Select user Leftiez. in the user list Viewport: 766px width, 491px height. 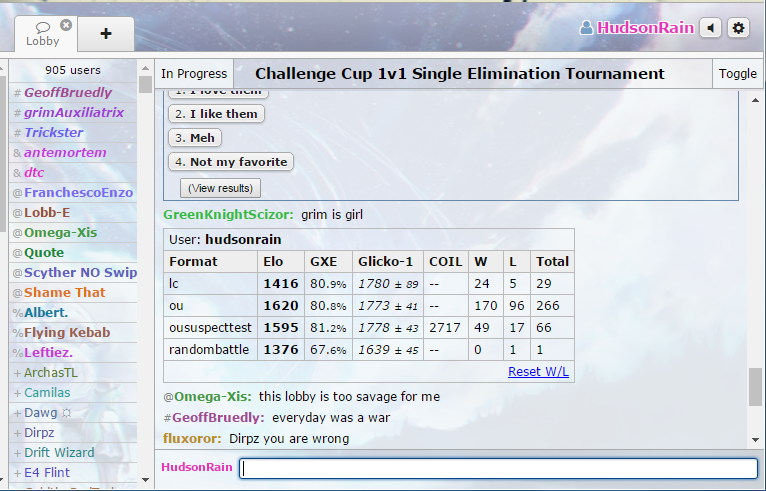73,353
